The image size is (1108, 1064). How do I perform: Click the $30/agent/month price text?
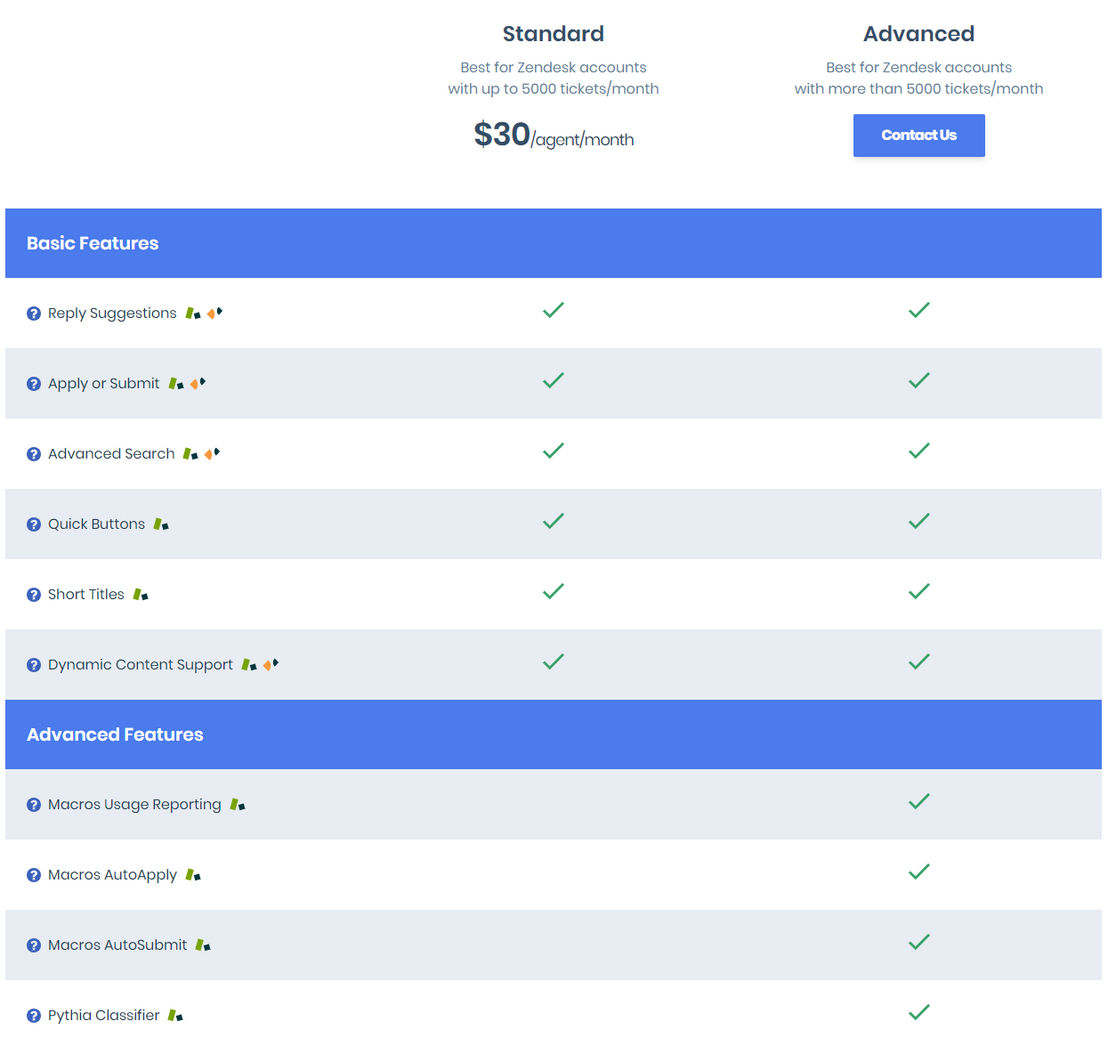pyautogui.click(x=553, y=135)
